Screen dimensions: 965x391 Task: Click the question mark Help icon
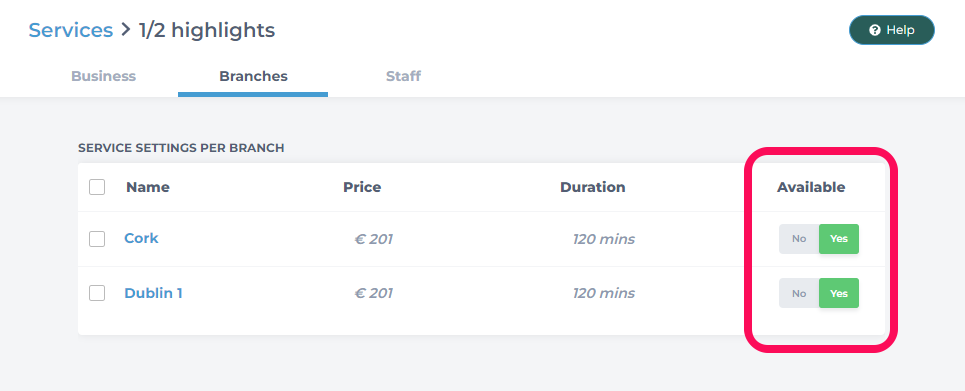875,30
